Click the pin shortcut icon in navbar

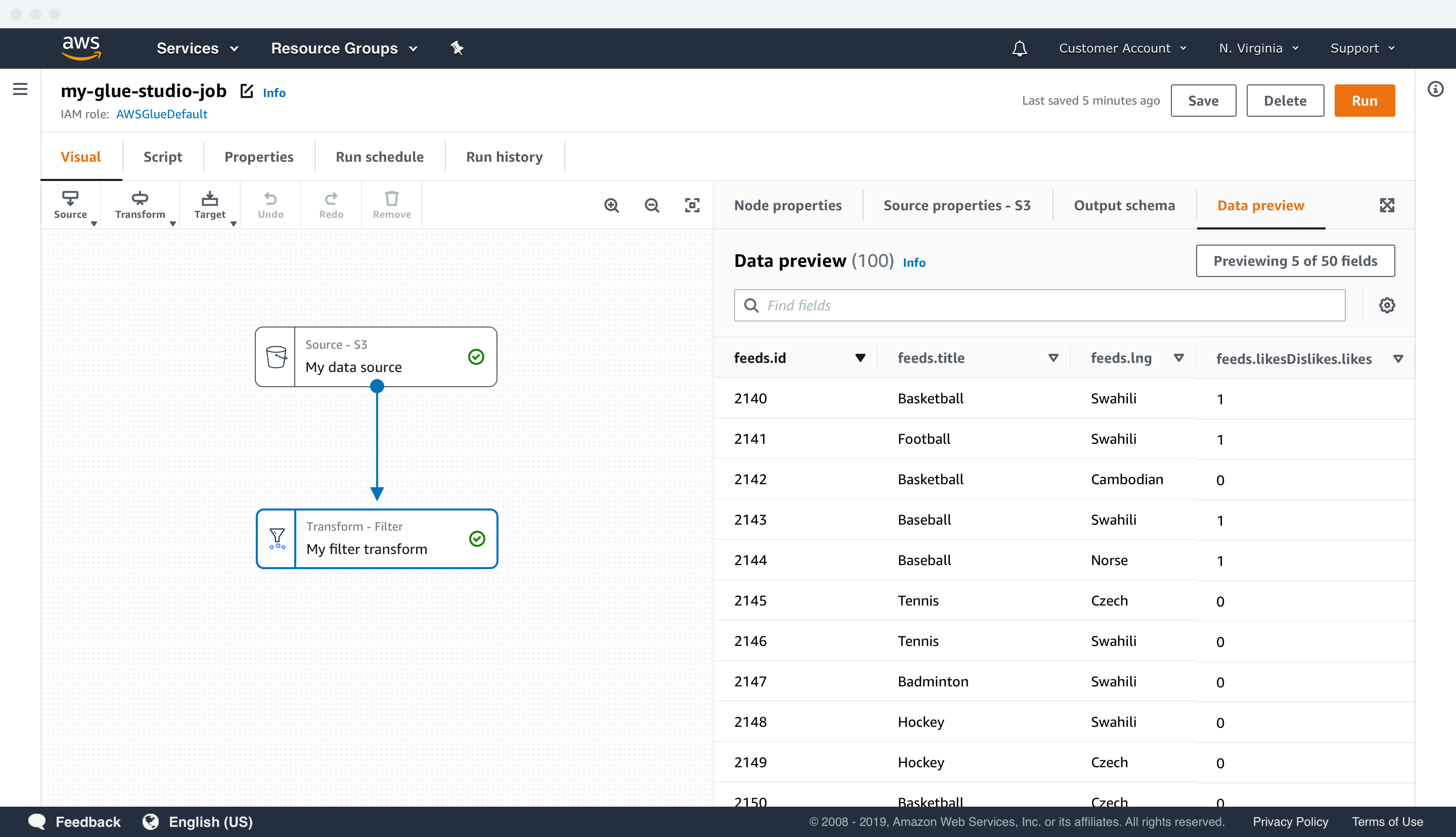pos(457,49)
